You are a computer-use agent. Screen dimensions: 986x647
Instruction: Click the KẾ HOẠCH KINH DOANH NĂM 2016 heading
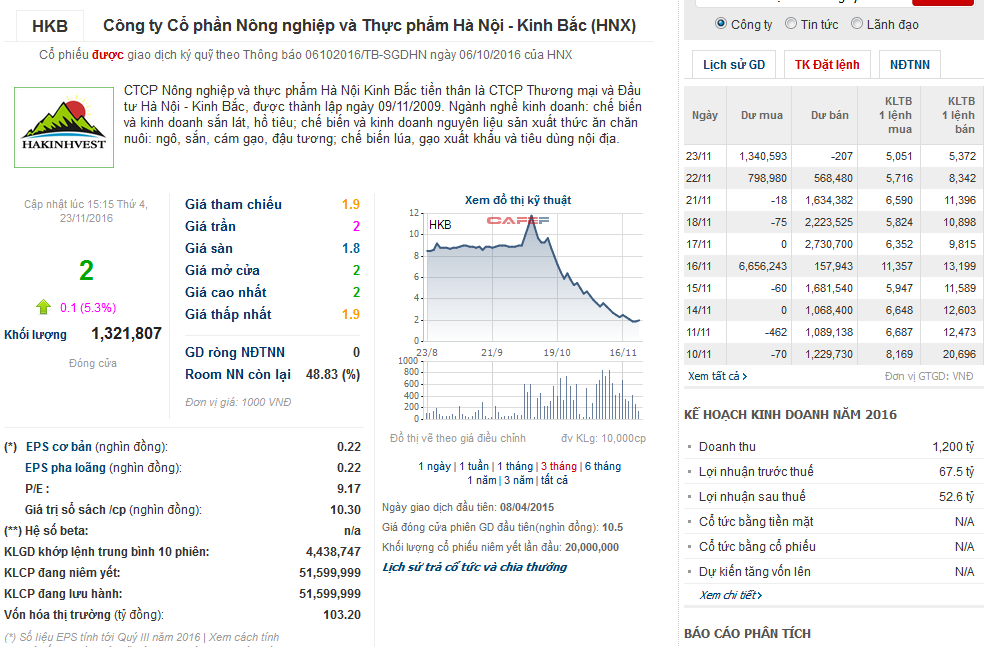pyautogui.click(x=790, y=414)
